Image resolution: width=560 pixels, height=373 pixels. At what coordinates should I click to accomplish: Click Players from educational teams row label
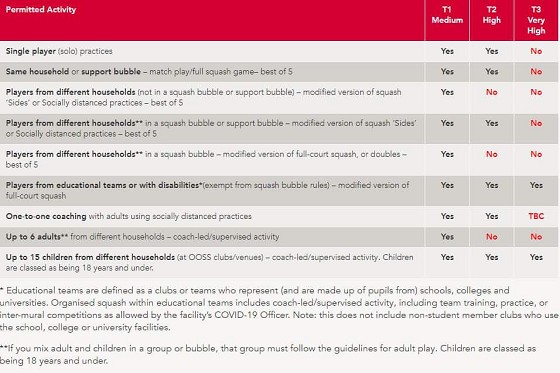(x=208, y=190)
